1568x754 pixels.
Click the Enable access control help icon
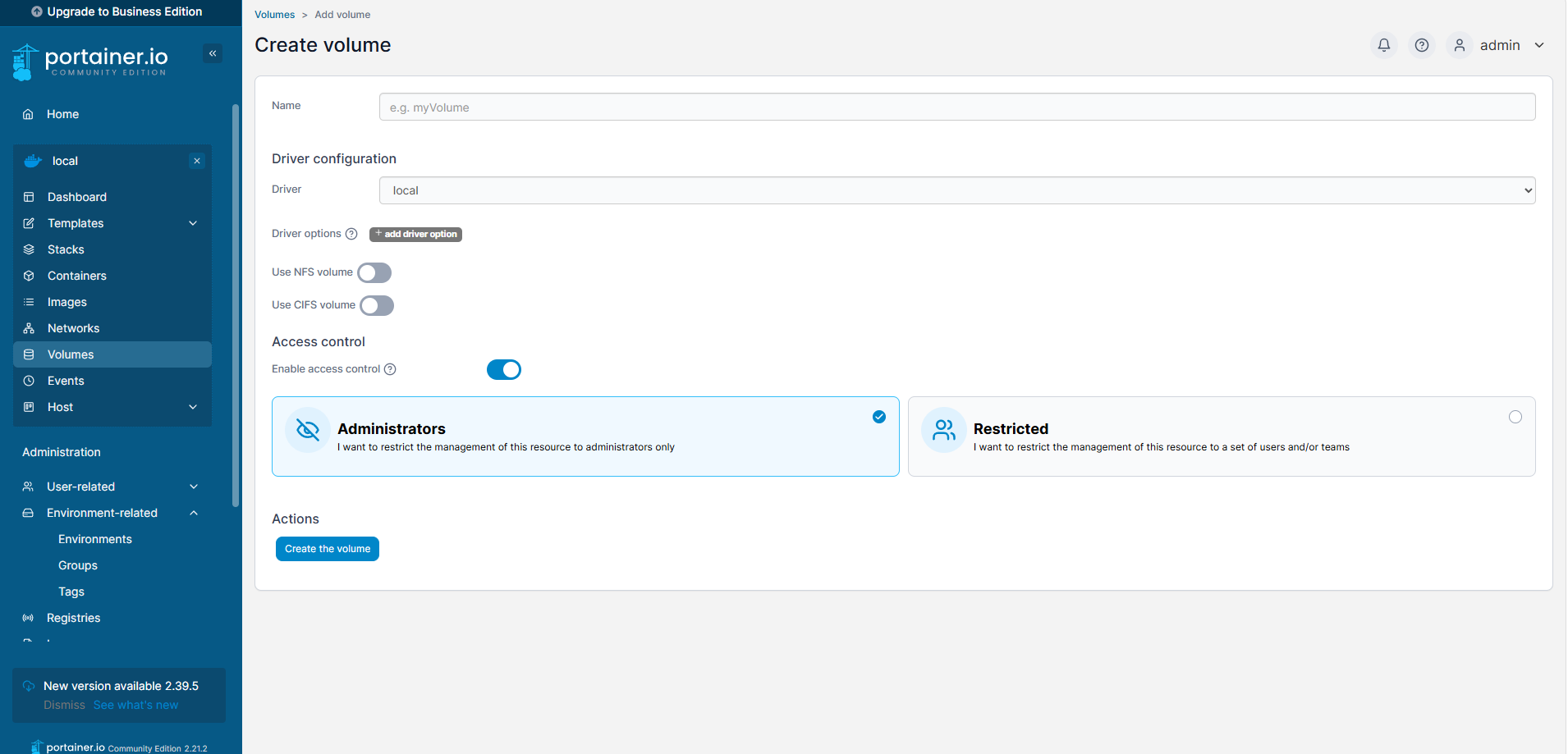click(x=391, y=369)
